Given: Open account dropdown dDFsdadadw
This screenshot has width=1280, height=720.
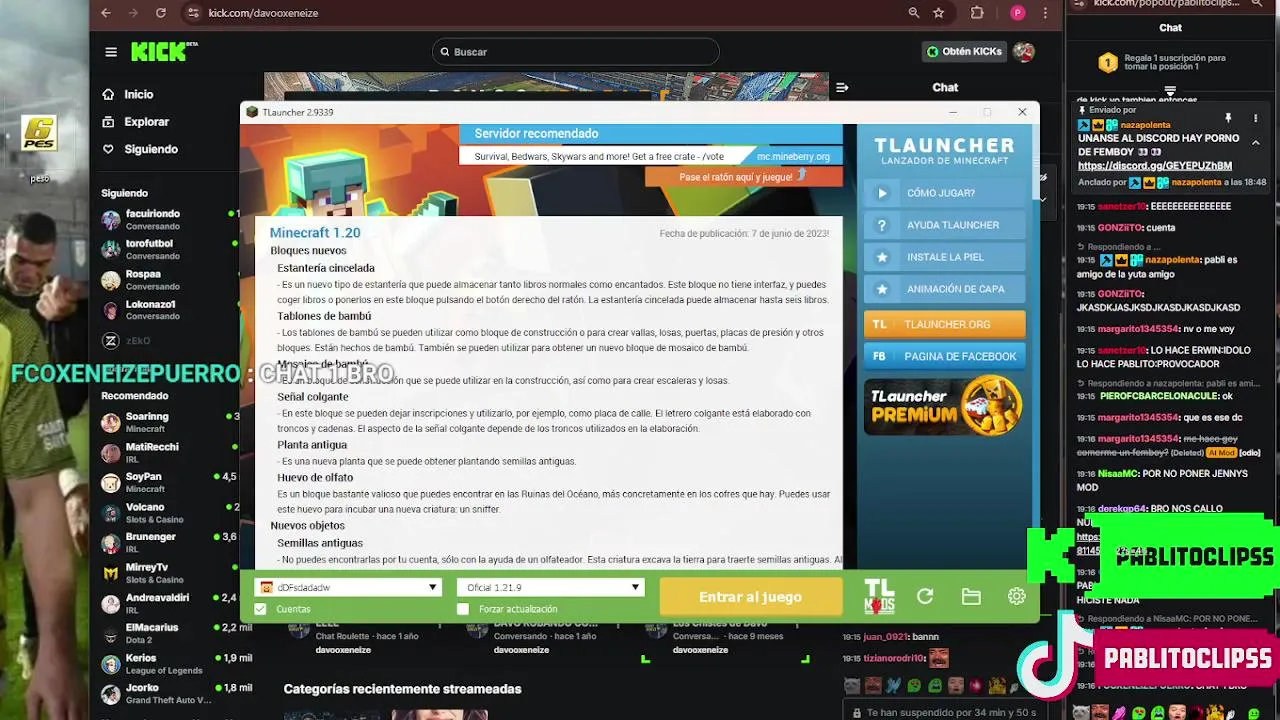Looking at the screenshot, I should click(x=349, y=588).
